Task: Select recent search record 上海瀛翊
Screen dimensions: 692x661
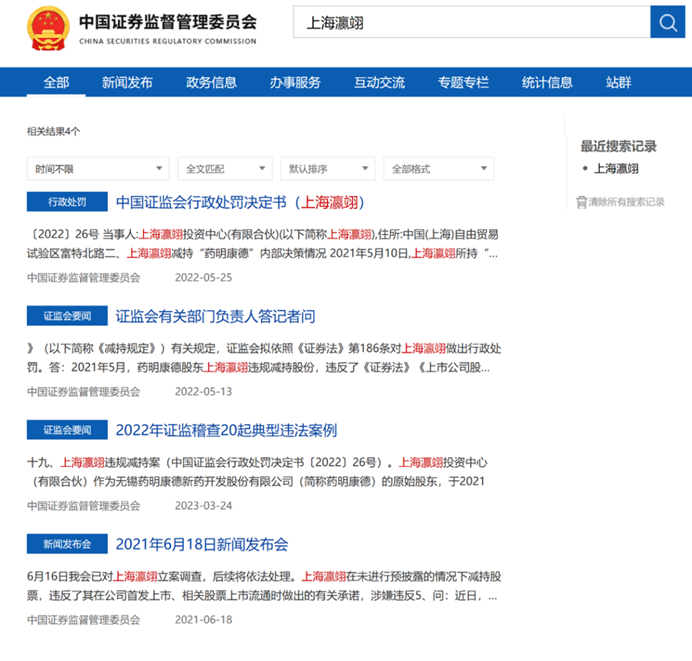Action: (x=616, y=169)
